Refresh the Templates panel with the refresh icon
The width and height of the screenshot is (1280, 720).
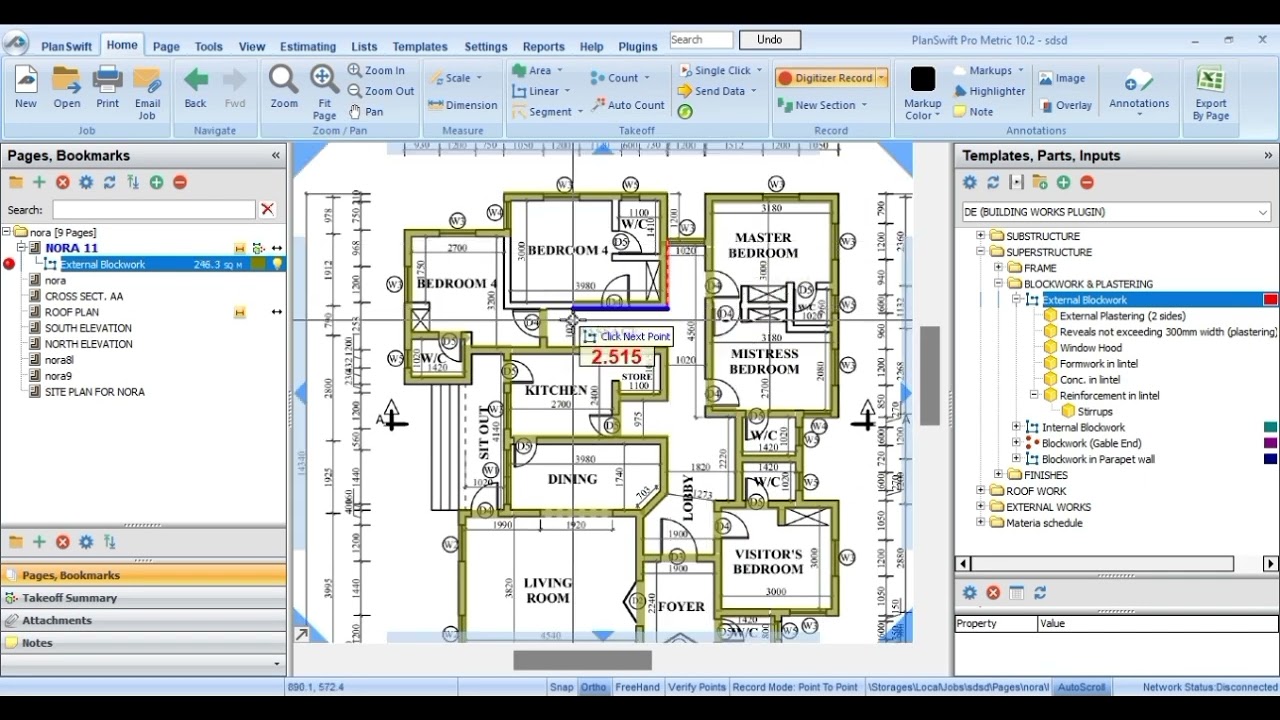point(993,182)
